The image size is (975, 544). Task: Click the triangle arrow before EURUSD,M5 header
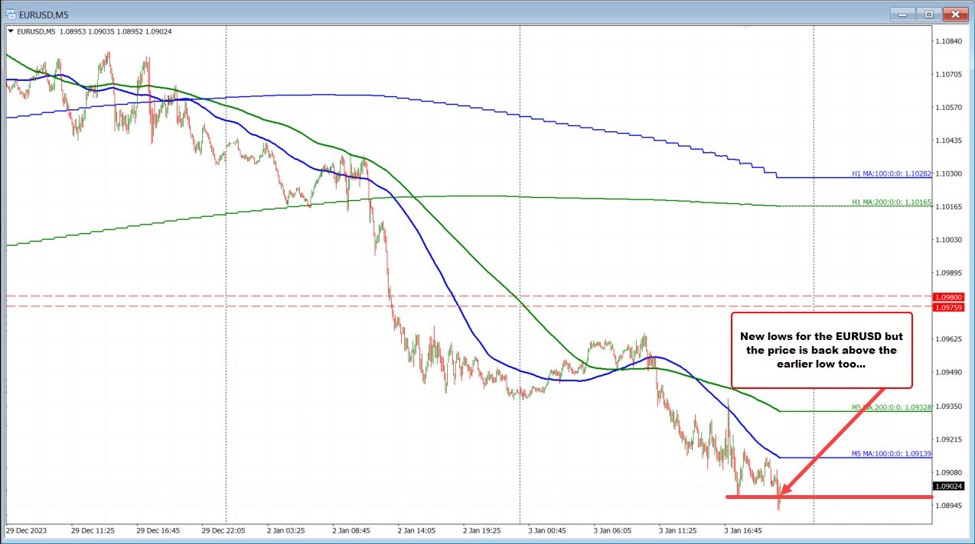pos(11,31)
